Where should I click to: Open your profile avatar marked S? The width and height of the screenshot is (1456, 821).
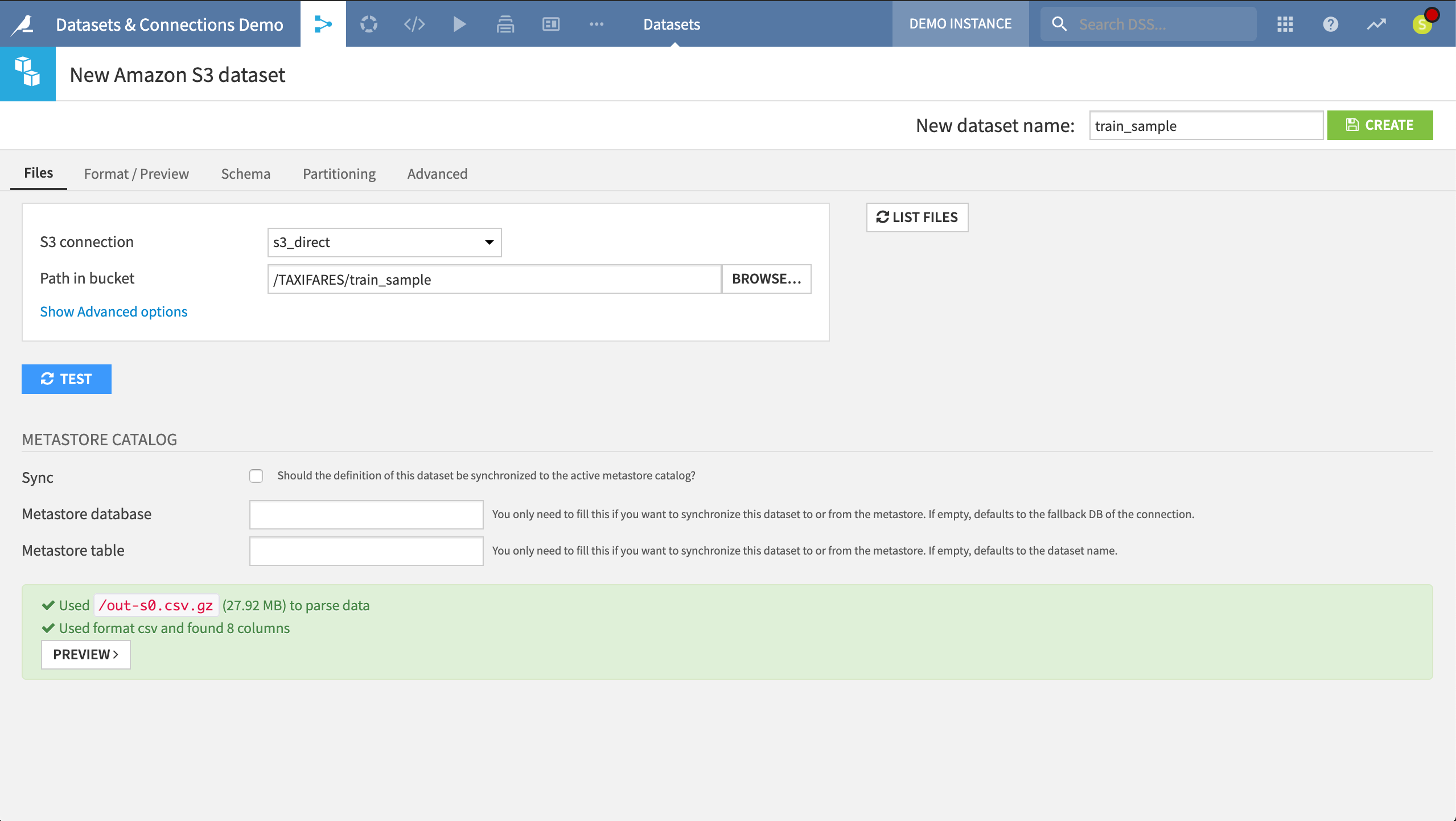coord(1422,24)
